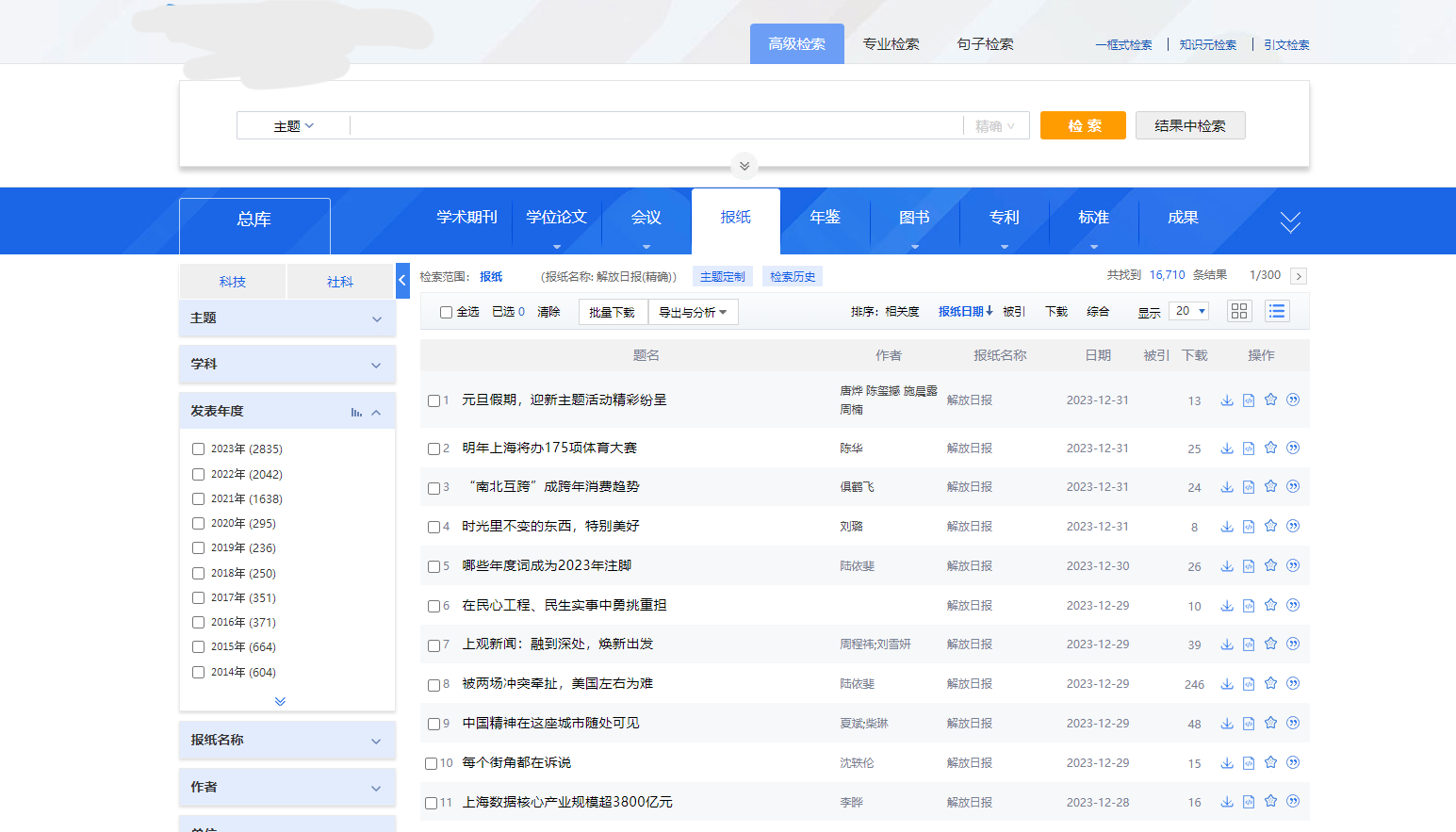Open the 学位论文 database tab
The width and height of the screenshot is (1456, 832).
[x=556, y=218]
